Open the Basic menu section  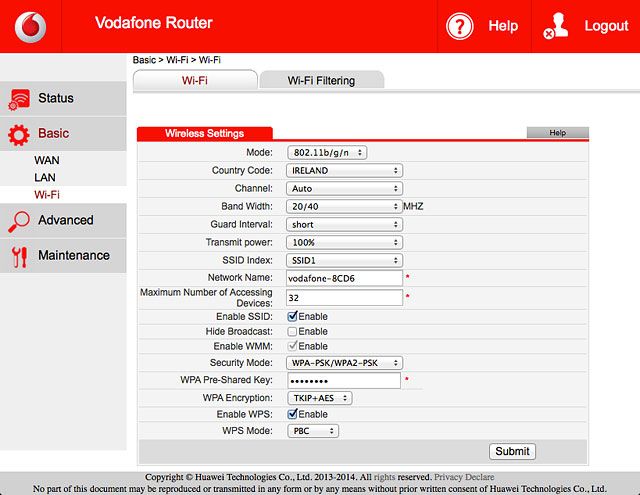click(63, 134)
